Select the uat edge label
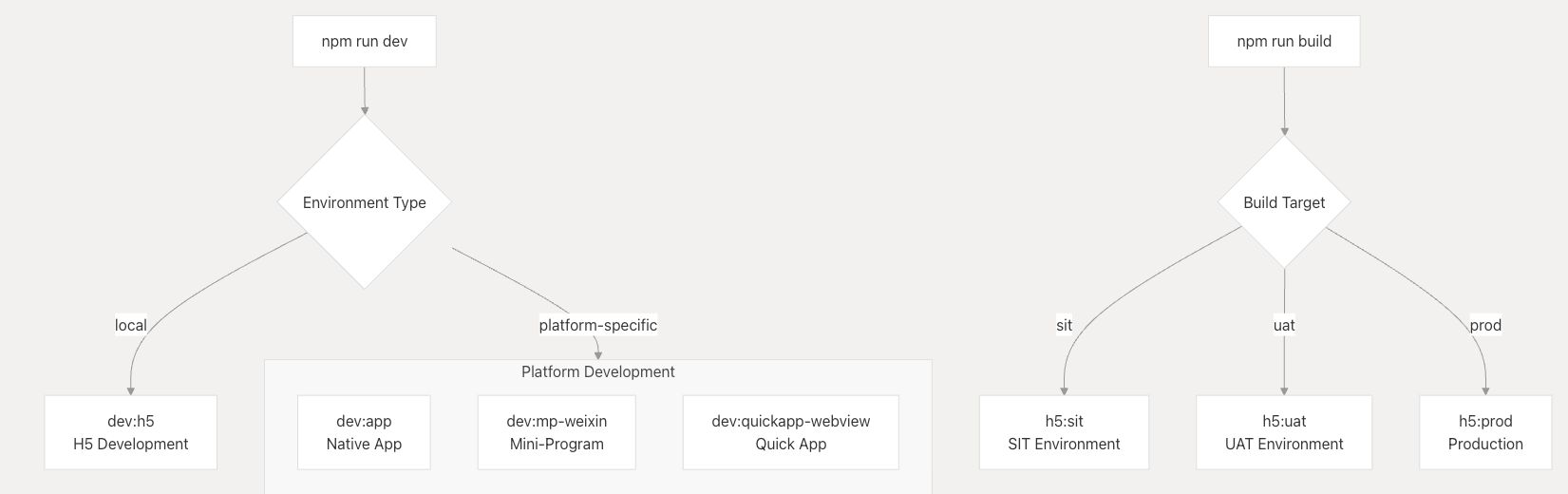Viewport: 1568px width, 494px height. pyautogui.click(x=1284, y=325)
